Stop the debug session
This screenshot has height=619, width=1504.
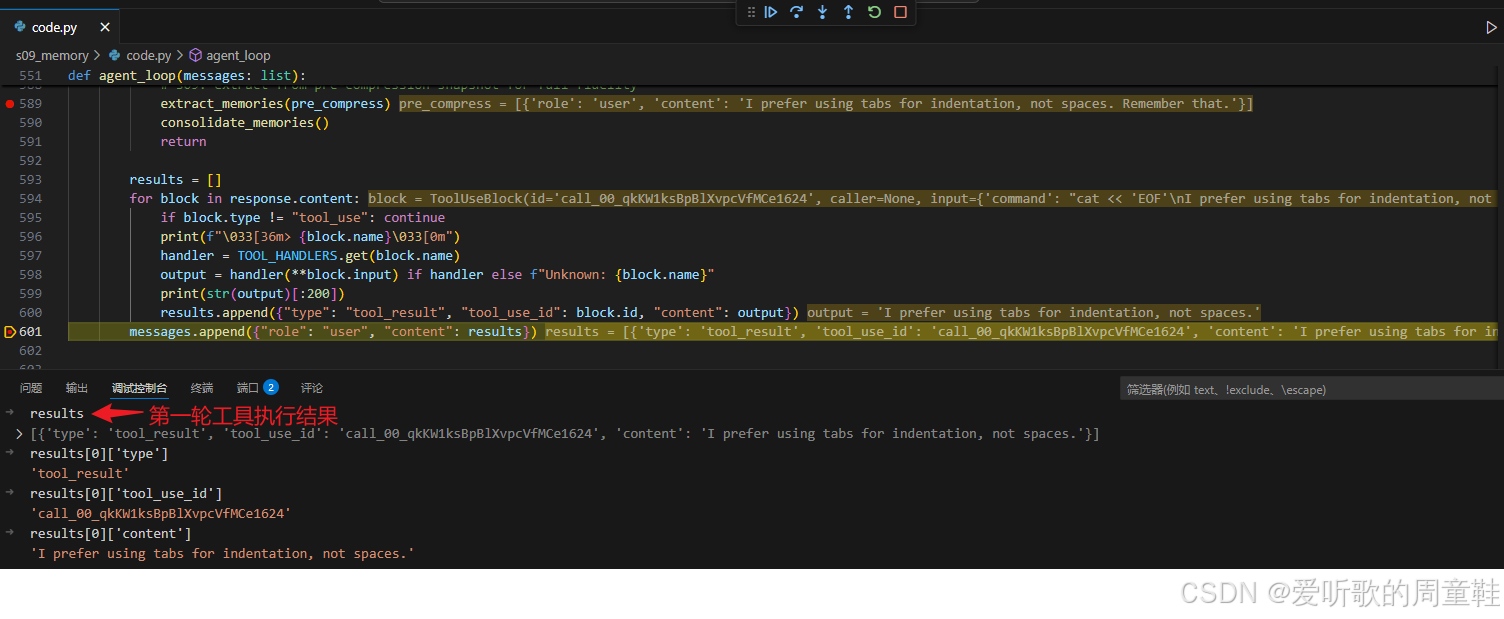click(x=900, y=12)
